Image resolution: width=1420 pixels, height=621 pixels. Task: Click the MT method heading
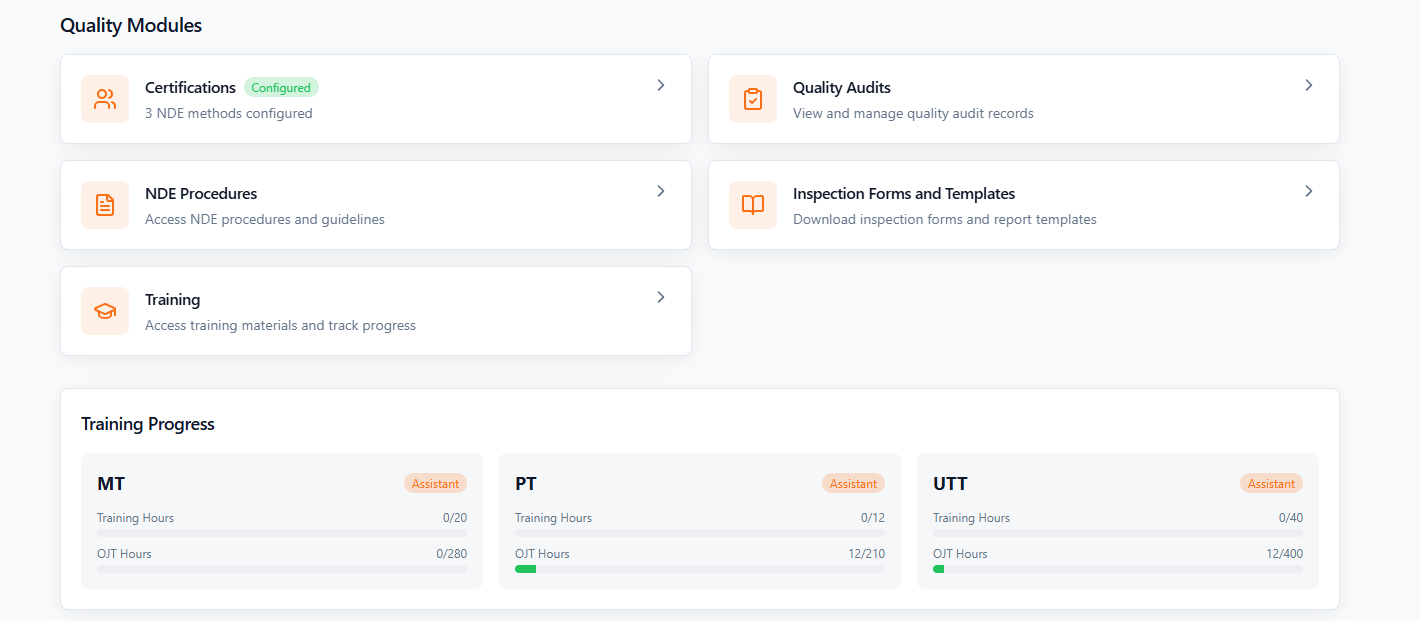tap(111, 484)
